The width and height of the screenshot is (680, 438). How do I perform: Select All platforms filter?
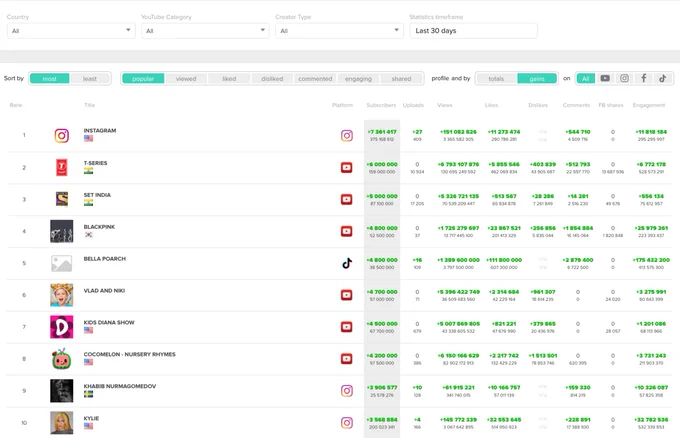click(586, 78)
